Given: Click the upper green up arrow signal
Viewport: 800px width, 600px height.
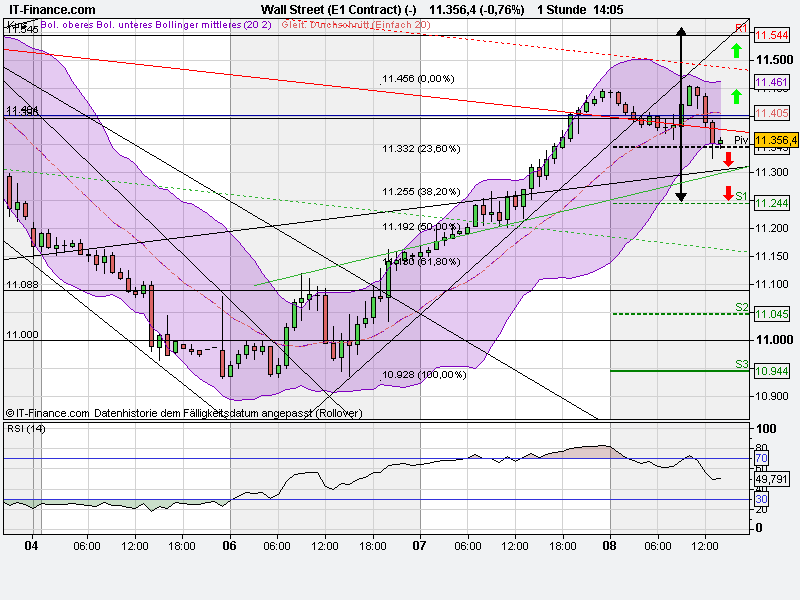Looking at the screenshot, I should tap(737, 50).
